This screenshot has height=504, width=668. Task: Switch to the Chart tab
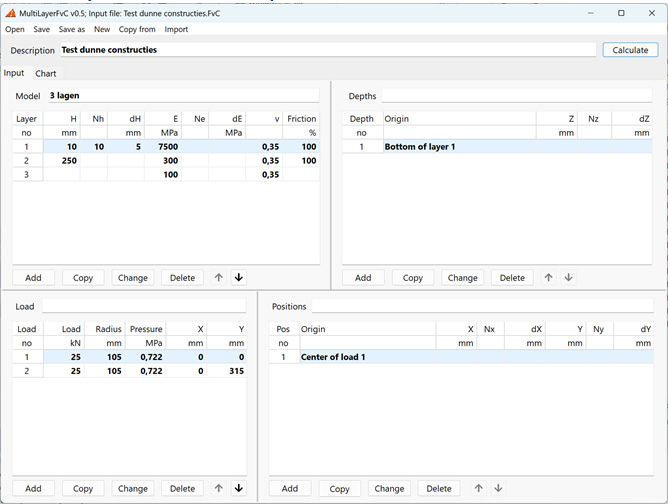[x=46, y=73]
